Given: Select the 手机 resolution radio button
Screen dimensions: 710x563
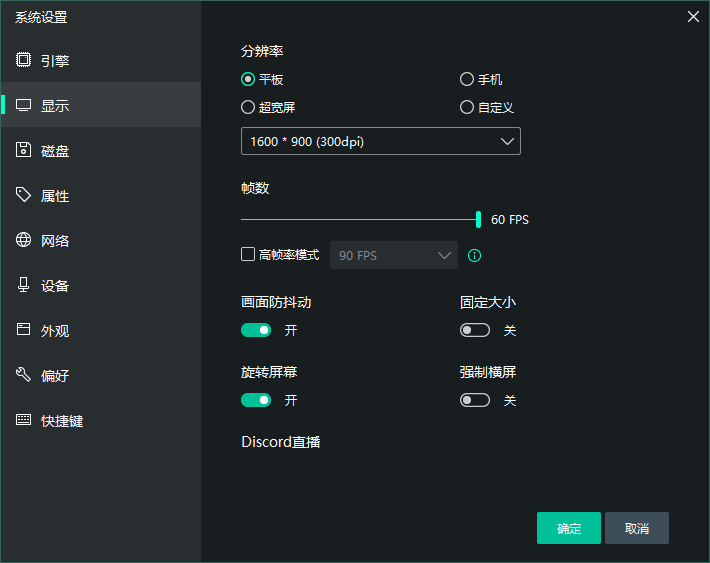Looking at the screenshot, I should click(467, 80).
